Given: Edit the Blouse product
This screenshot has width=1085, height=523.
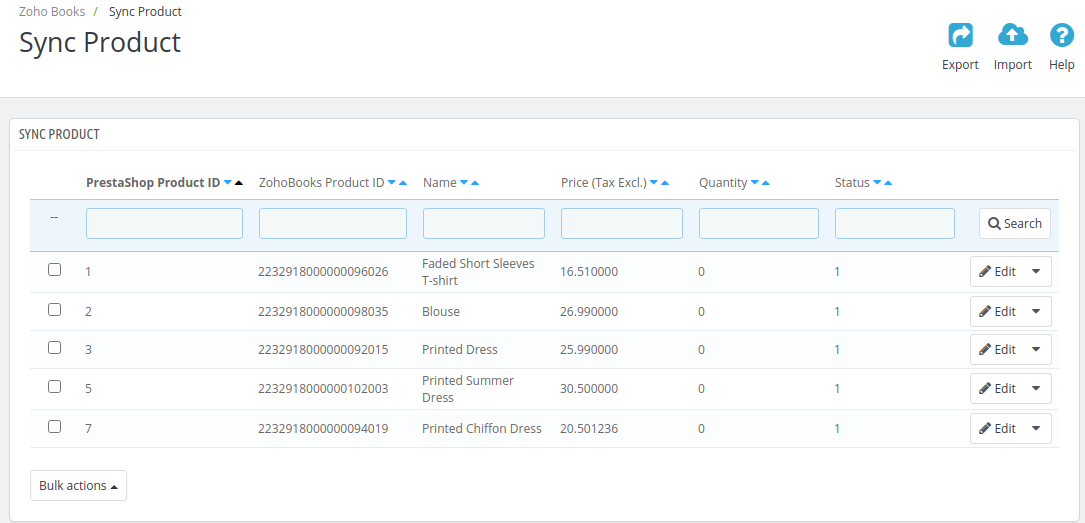Looking at the screenshot, I should tap(997, 311).
